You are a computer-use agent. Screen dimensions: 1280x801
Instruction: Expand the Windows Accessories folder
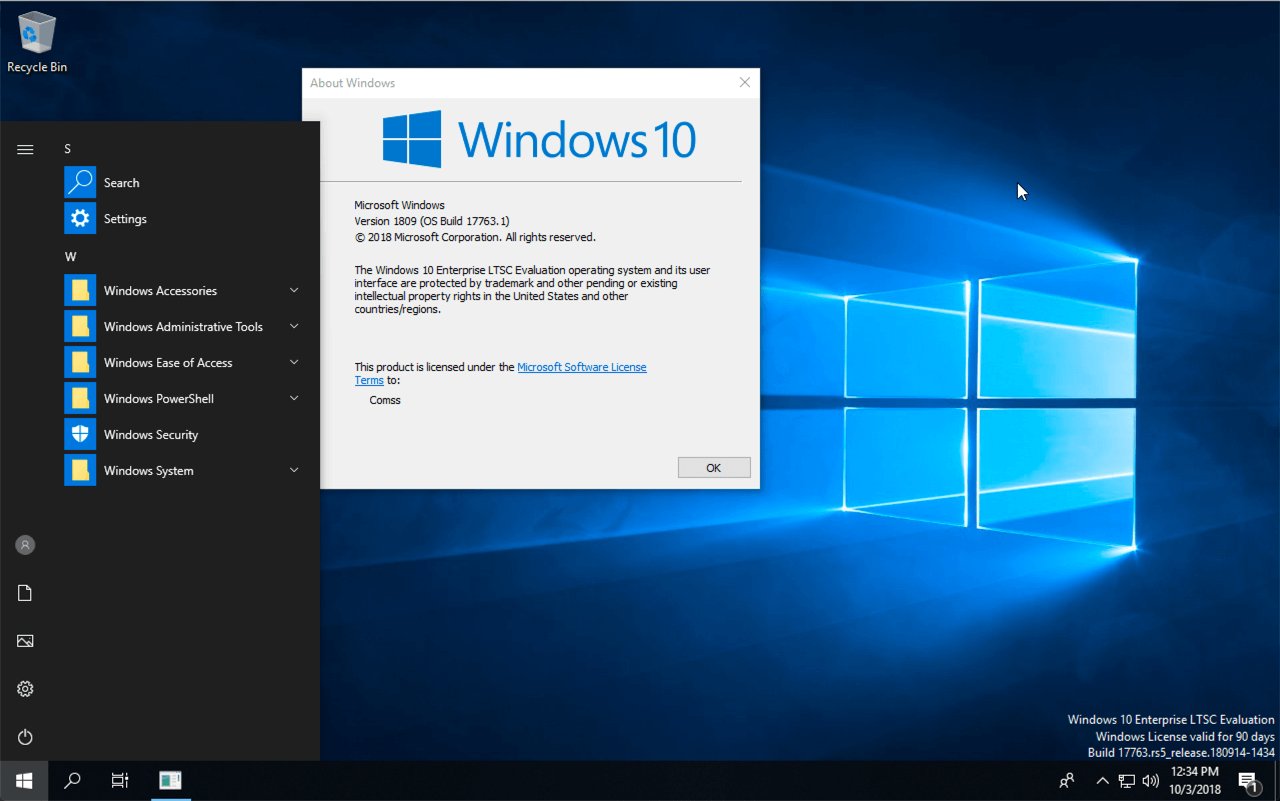184,291
